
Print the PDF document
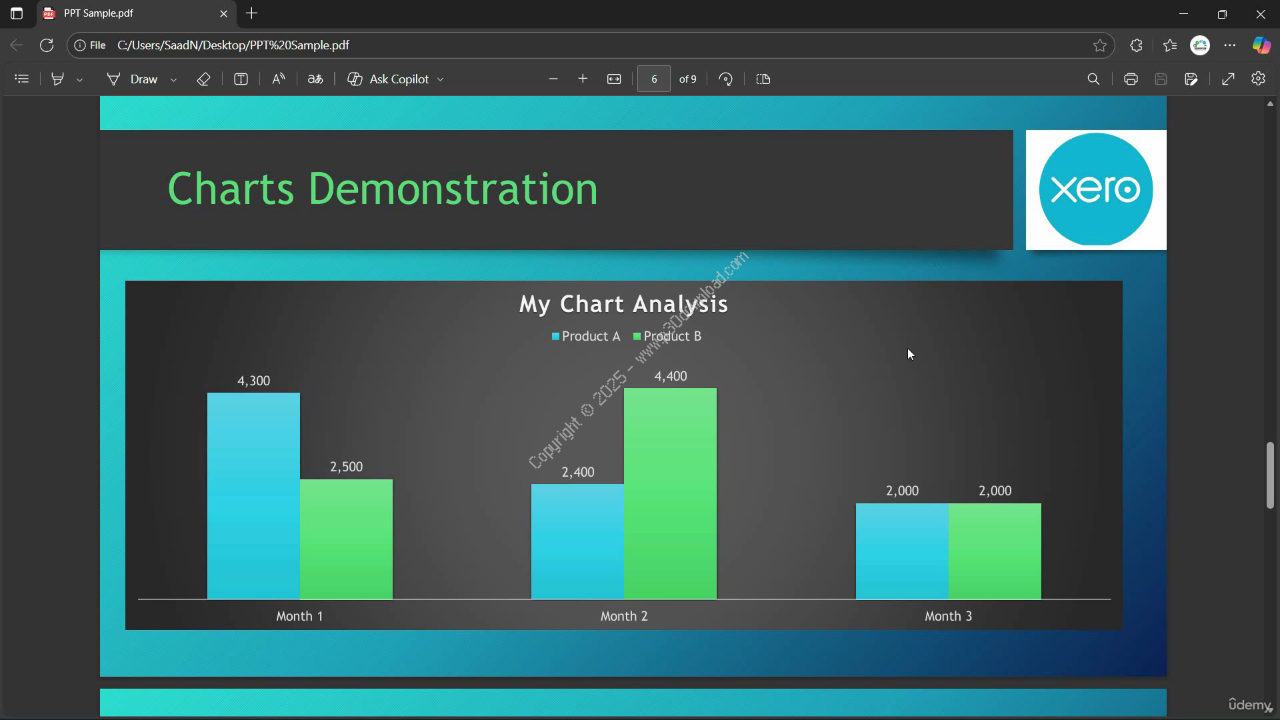click(x=1131, y=79)
